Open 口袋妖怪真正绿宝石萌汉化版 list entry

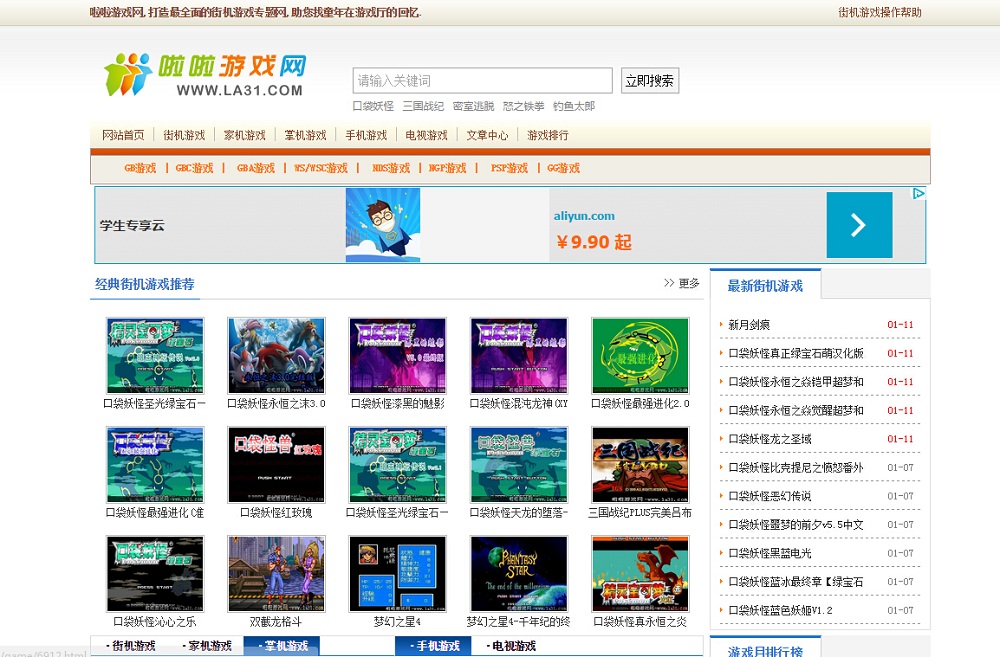[x=796, y=353]
